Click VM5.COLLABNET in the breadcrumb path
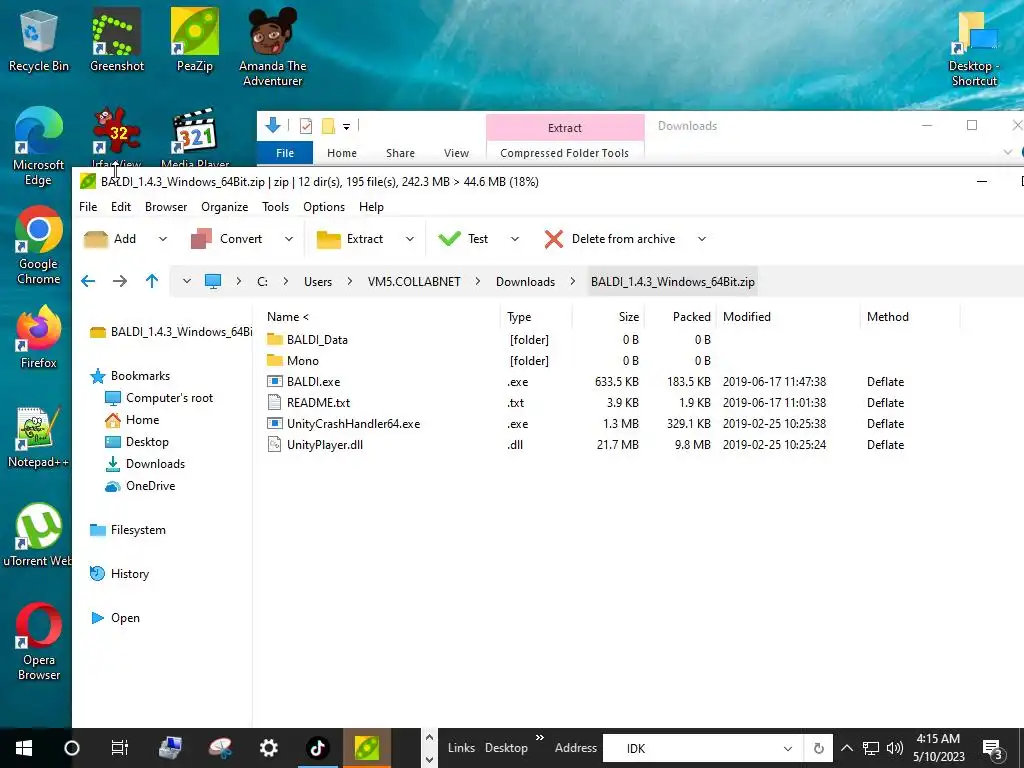Image resolution: width=1024 pixels, height=768 pixels. (x=414, y=281)
